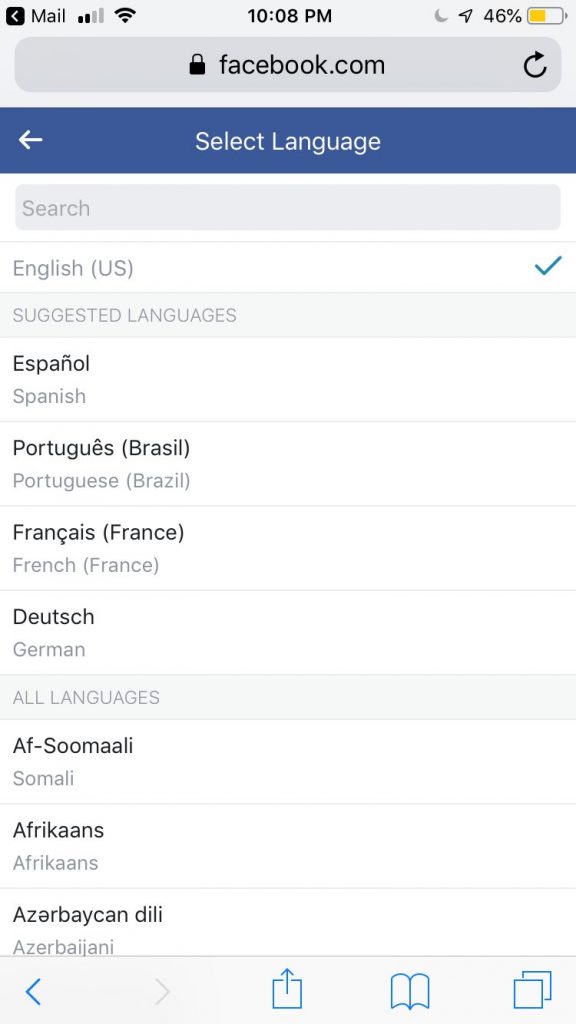Tap the forward chevron in Safari toolbar
Screen dimensions: 576x1024
click(x=162, y=992)
